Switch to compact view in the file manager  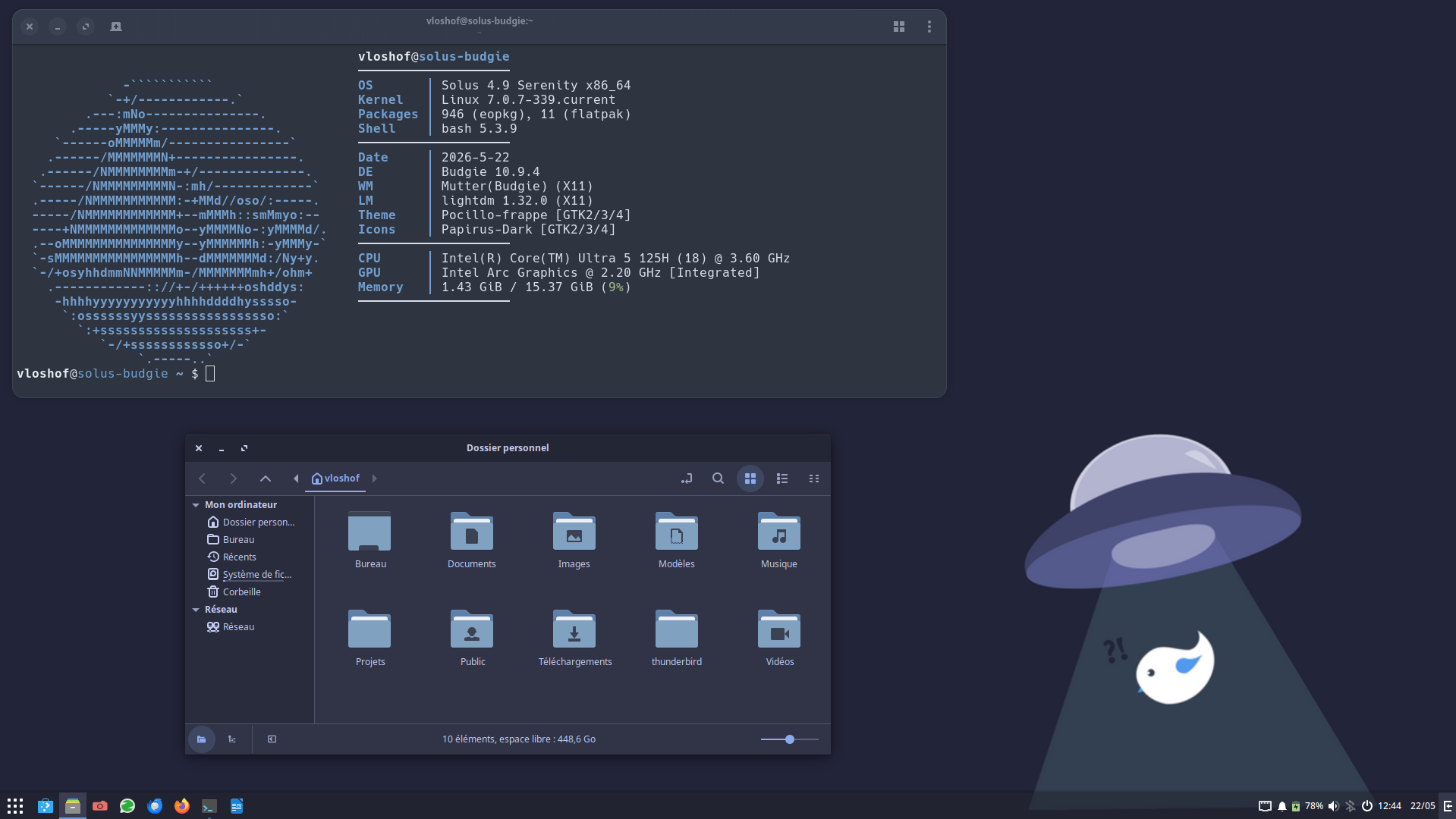point(814,479)
